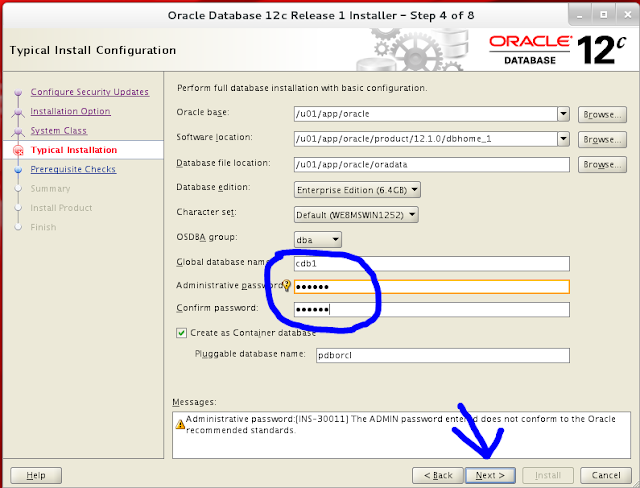This screenshot has width=640, height=488.
Task: Click the Administrative password field
Action: pos(432,286)
